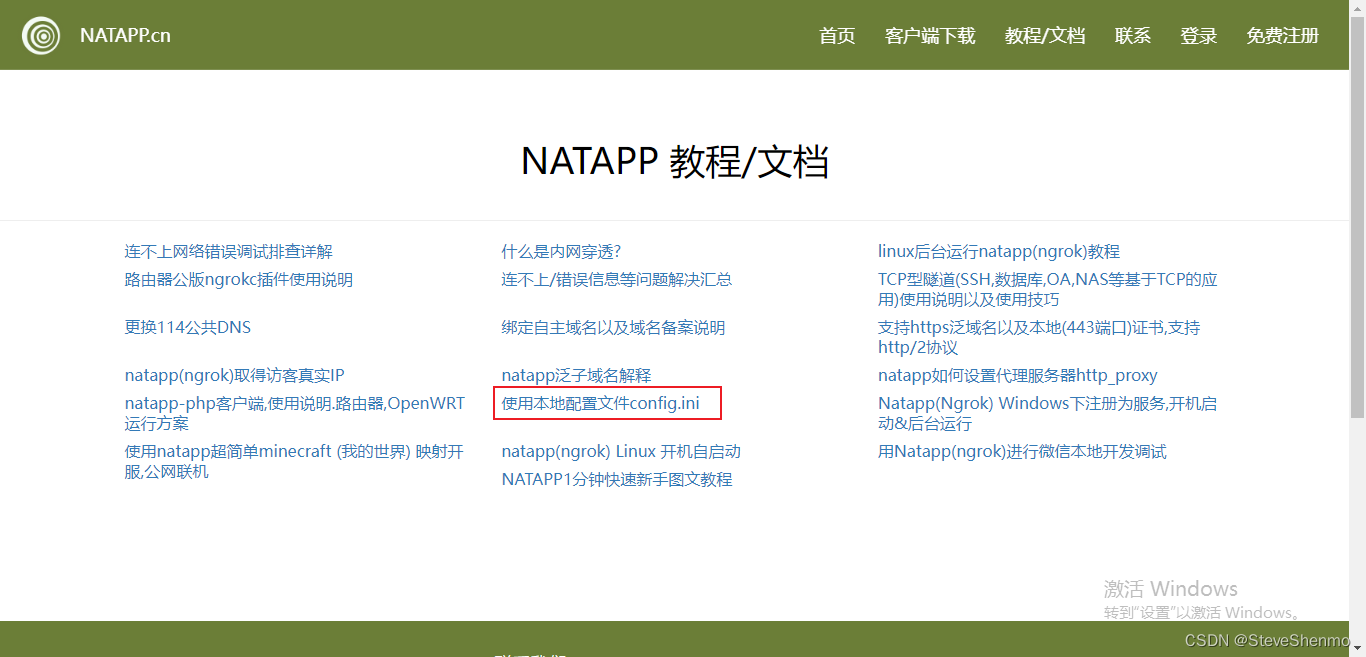The height and width of the screenshot is (657, 1366).
Task: Open NATAPP1分钟快速新手图文教程 link
Action: (617, 480)
